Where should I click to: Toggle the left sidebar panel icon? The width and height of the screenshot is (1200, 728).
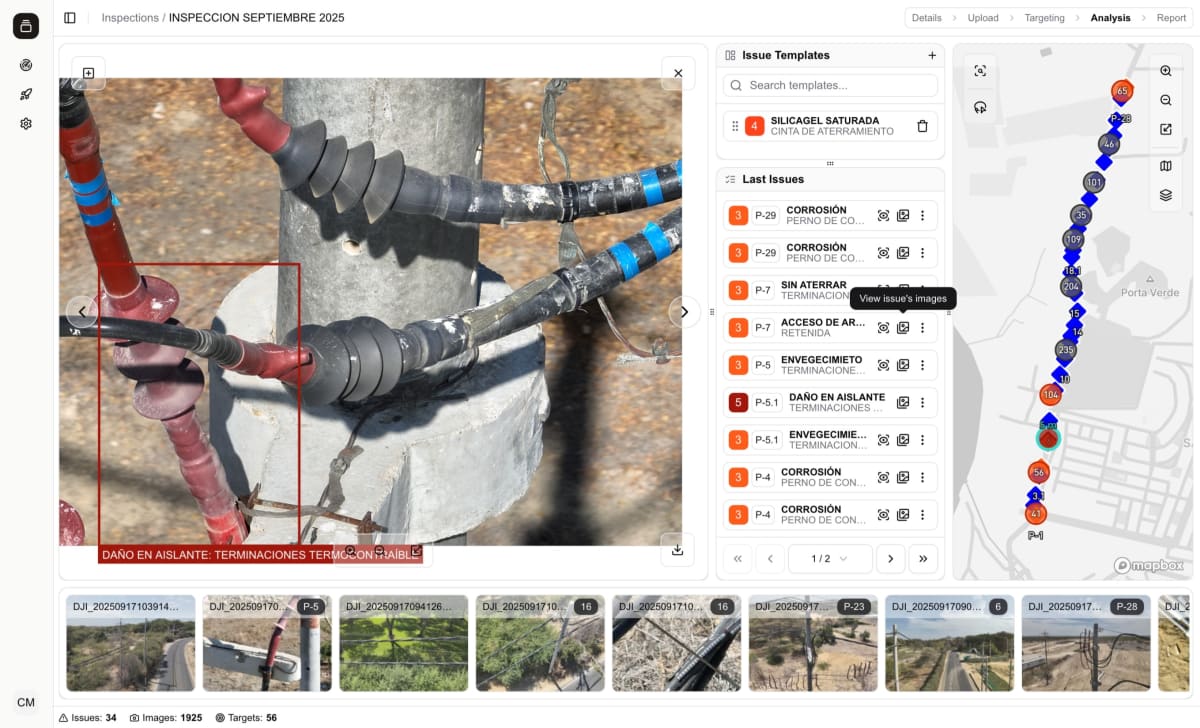click(69, 18)
